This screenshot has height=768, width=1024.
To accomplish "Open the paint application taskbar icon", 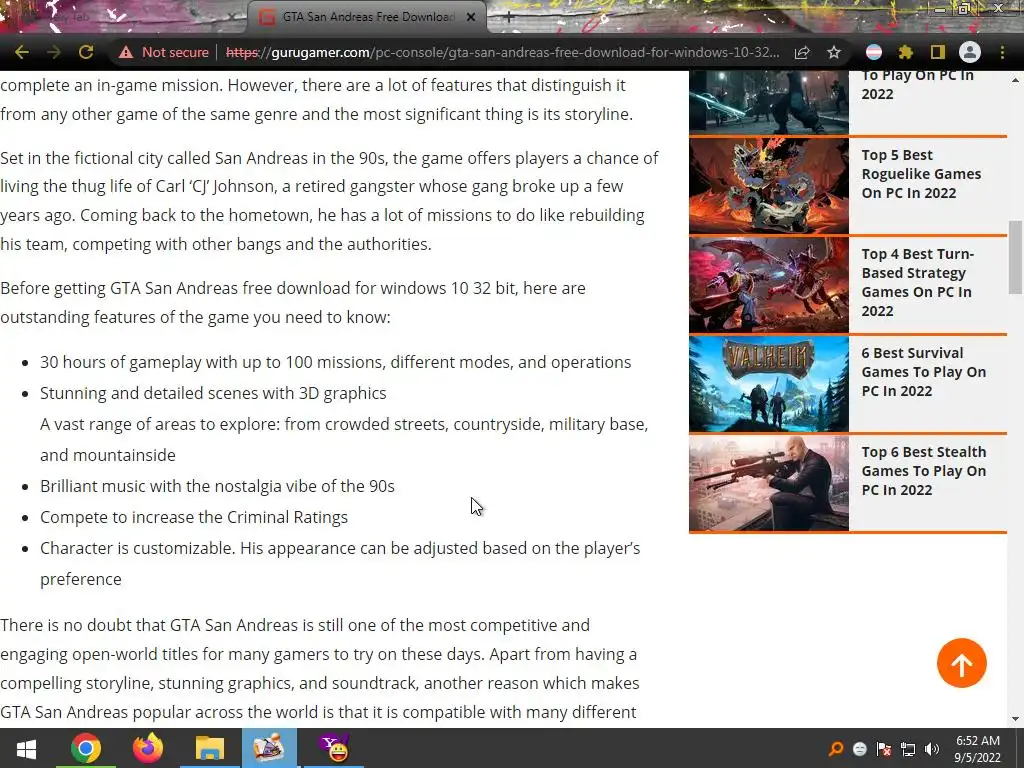I will (269, 748).
